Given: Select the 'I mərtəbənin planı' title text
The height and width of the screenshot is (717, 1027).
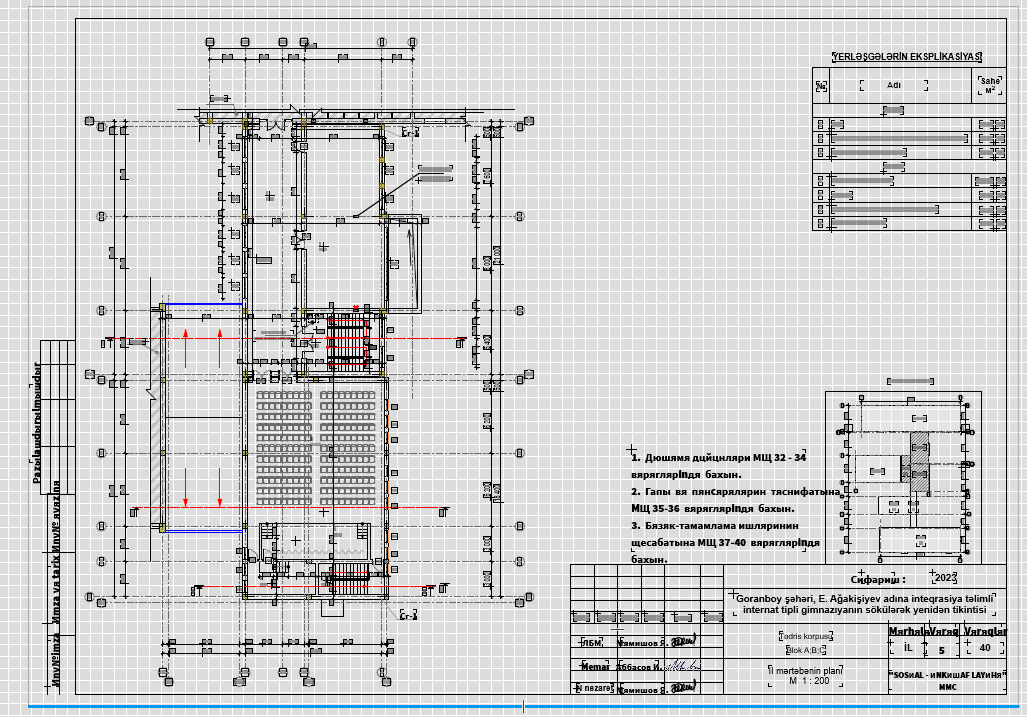Looking at the screenshot, I should (806, 670).
